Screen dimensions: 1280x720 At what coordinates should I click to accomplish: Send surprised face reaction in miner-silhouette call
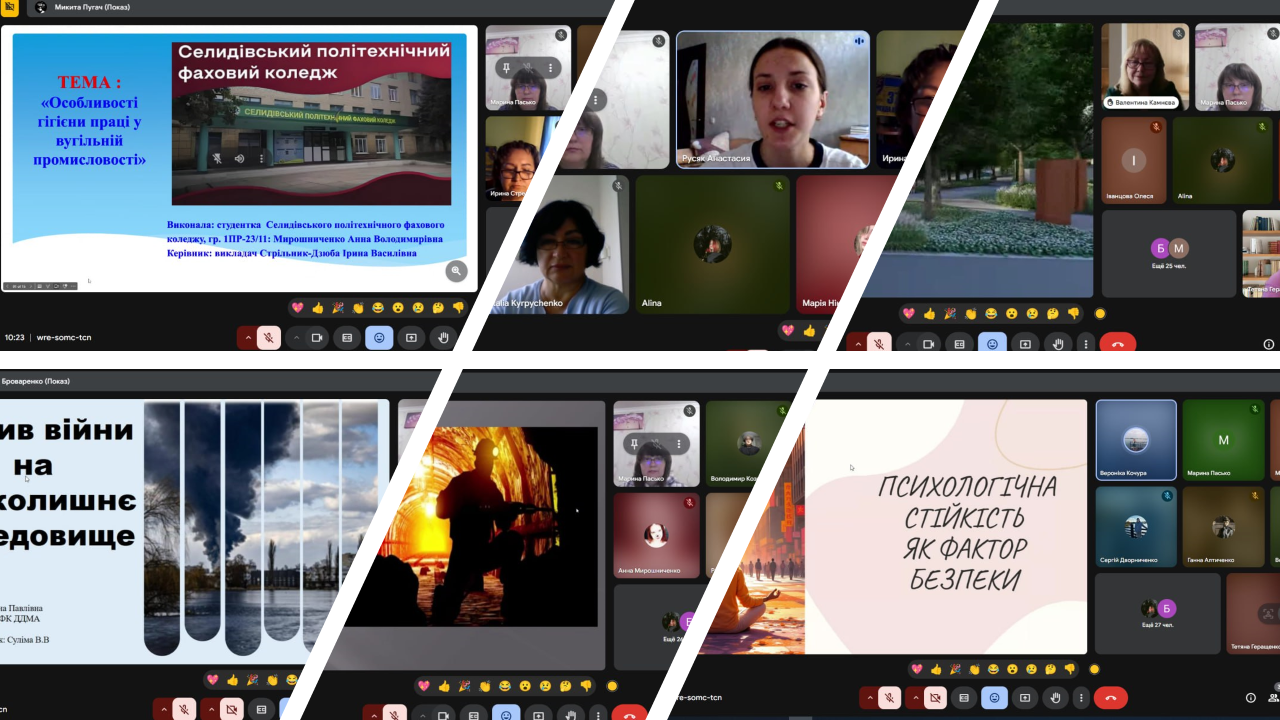pyautogui.click(x=525, y=686)
